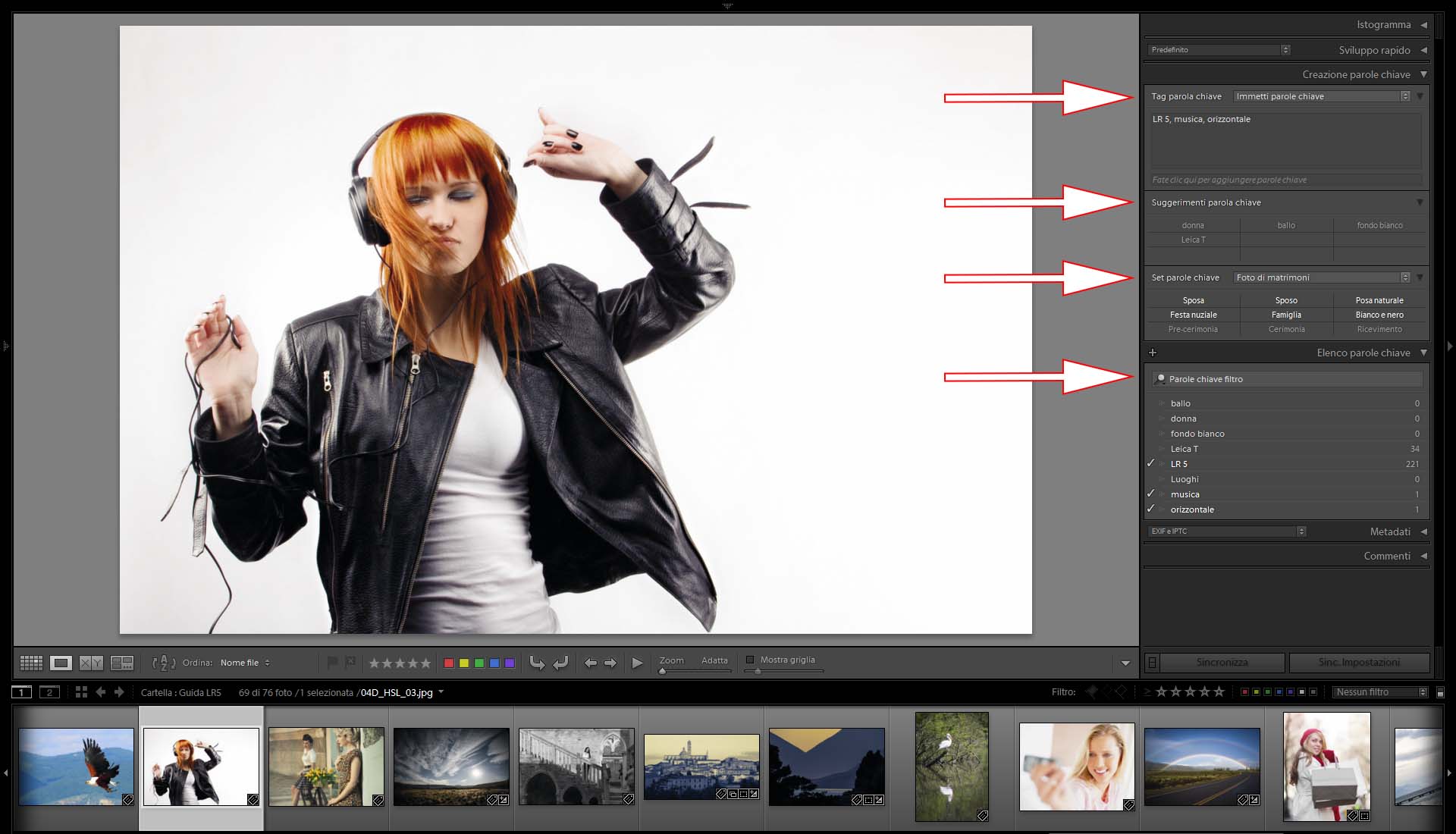The width and height of the screenshot is (1456, 834).
Task: Open the survey view mode
Action: (121, 663)
